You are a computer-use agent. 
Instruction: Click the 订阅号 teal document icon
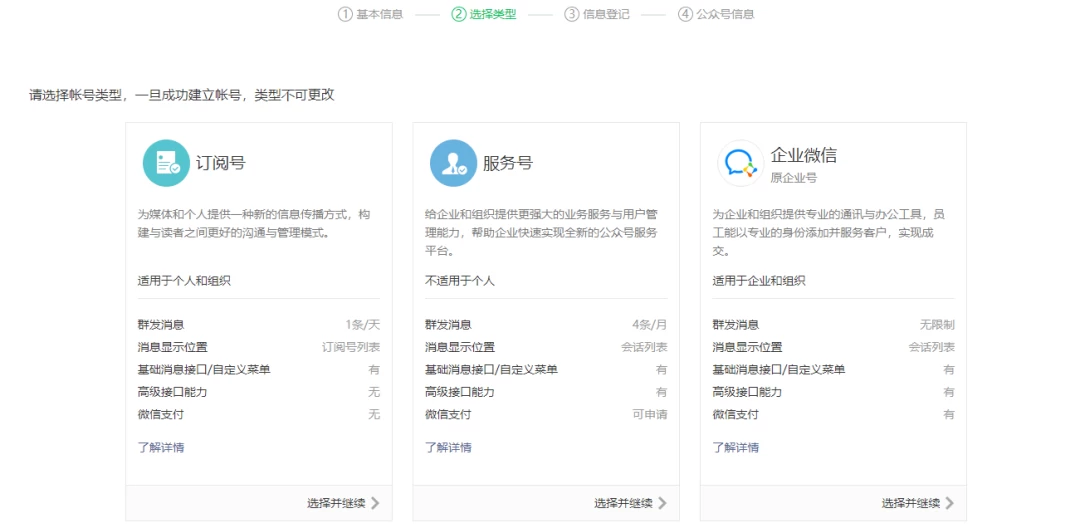(166, 163)
